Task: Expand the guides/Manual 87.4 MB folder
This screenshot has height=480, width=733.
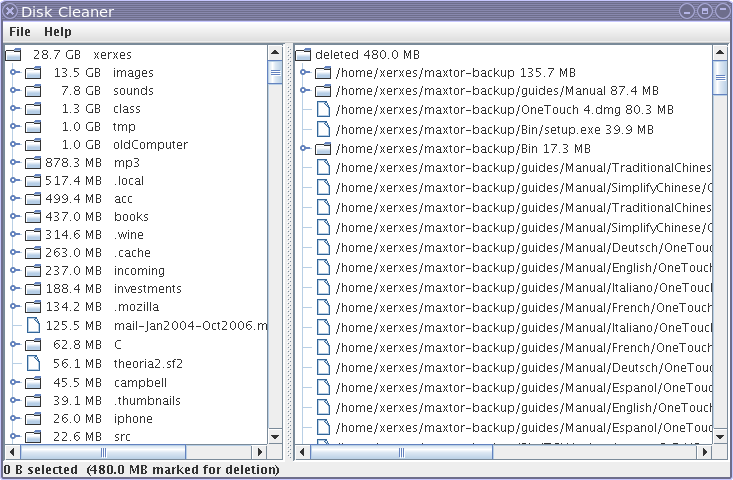Action: (x=305, y=91)
